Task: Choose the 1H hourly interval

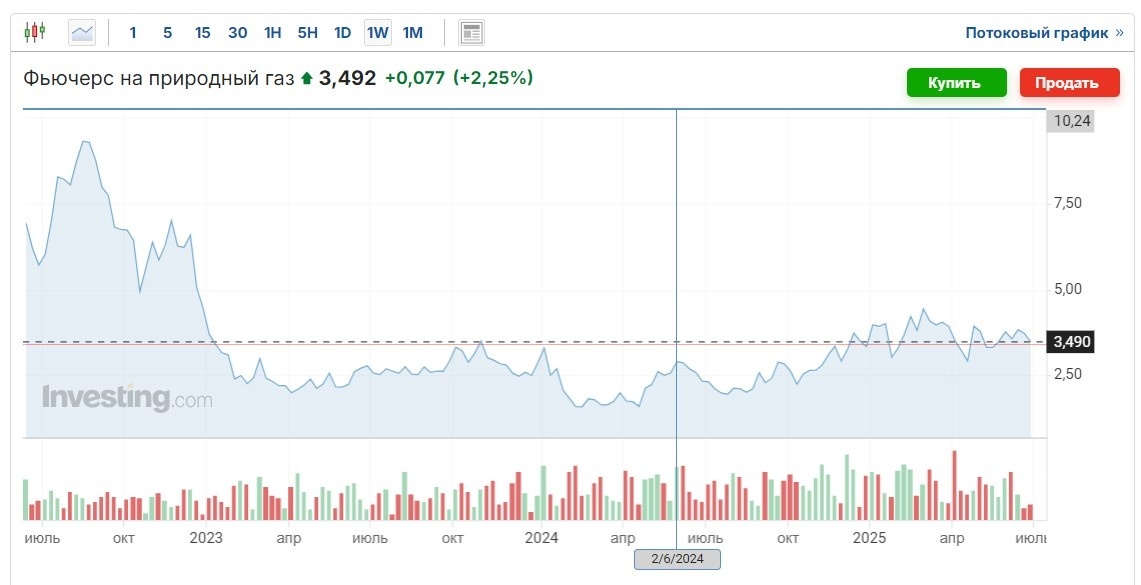Action: coord(272,32)
